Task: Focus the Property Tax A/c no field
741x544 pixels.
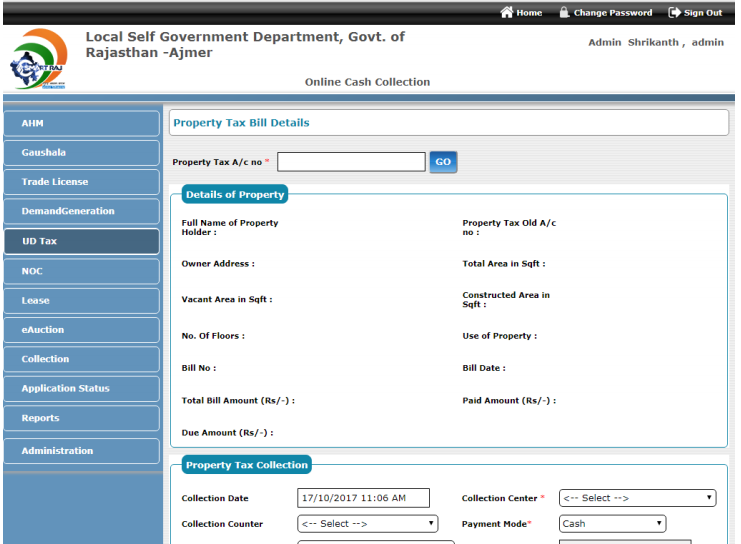Action: coord(358,162)
